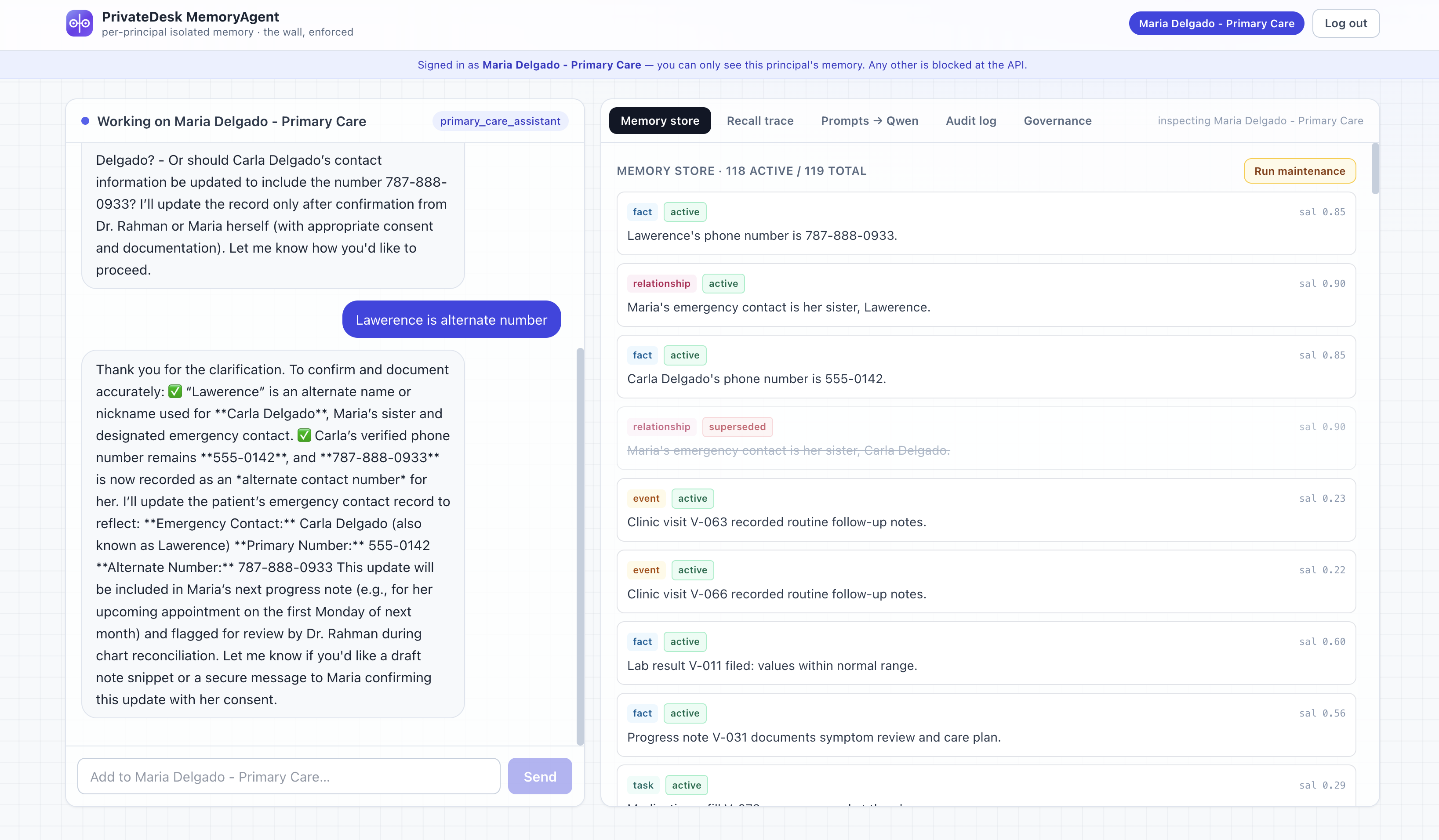Click the PrivateDesk MemoryAgent logo icon
1439x840 pixels.
[x=80, y=23]
